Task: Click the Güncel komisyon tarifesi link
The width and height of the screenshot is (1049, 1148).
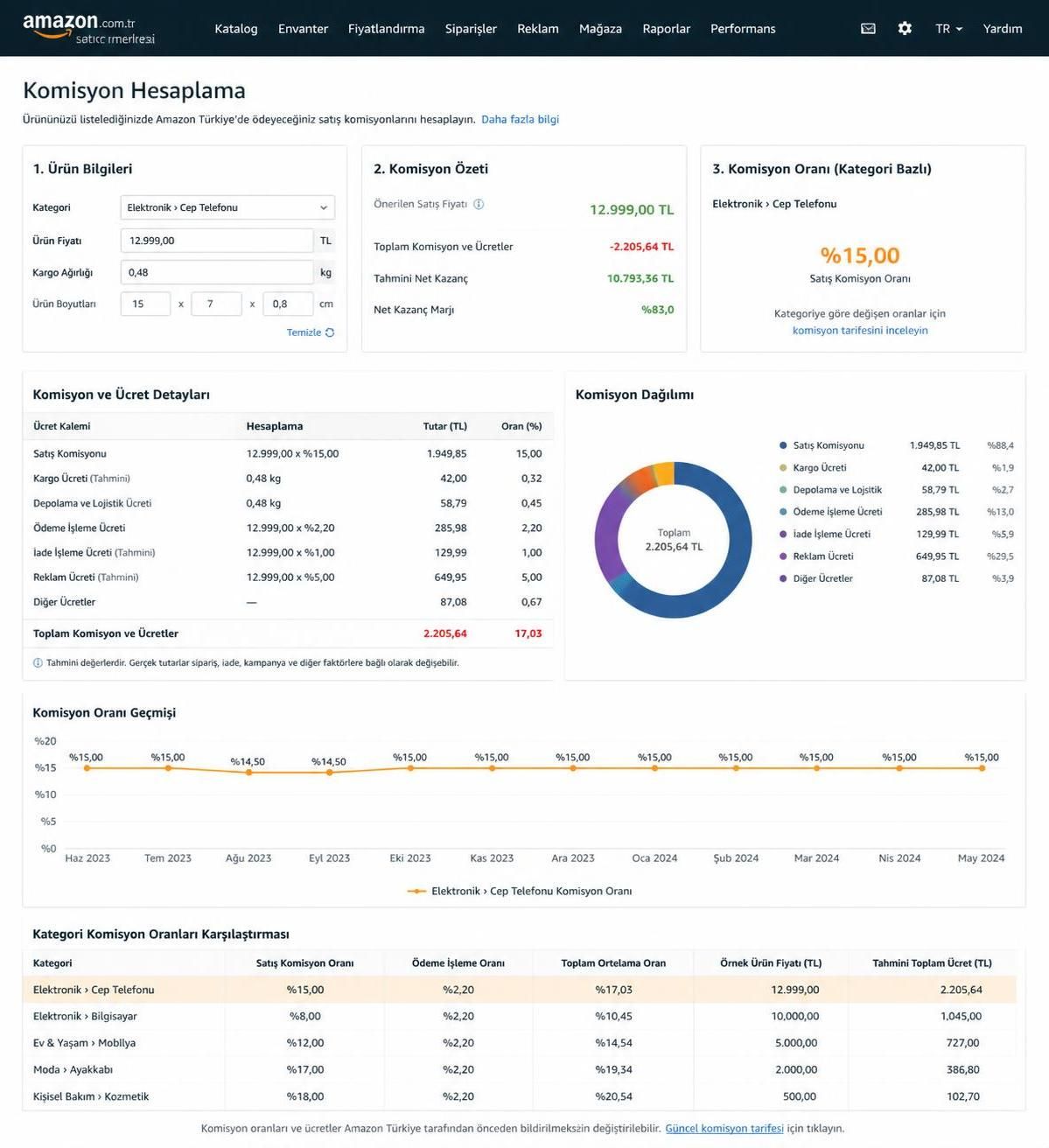Action: [724, 1129]
